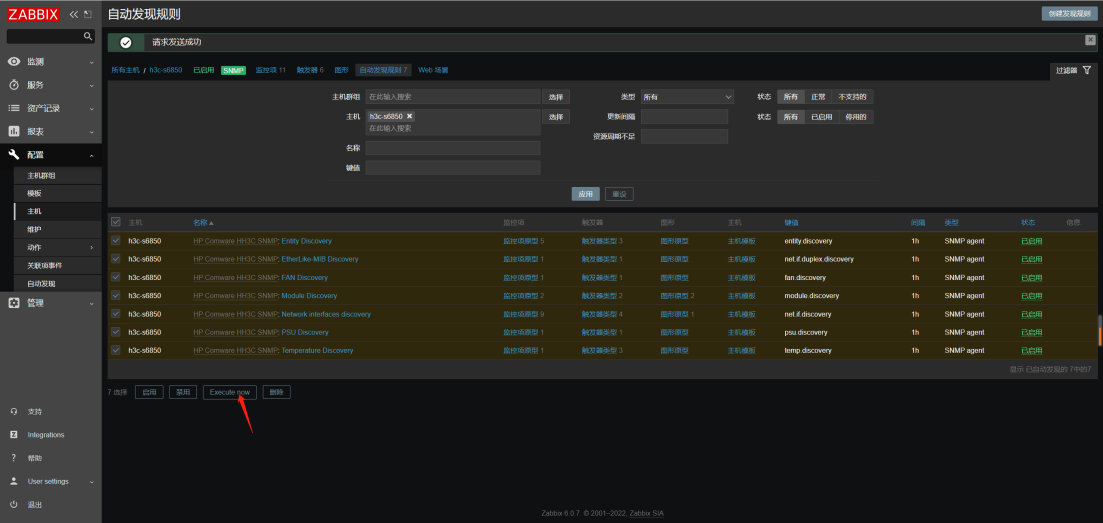
Task: Click the 更新间隔 input field
Action: point(684,117)
